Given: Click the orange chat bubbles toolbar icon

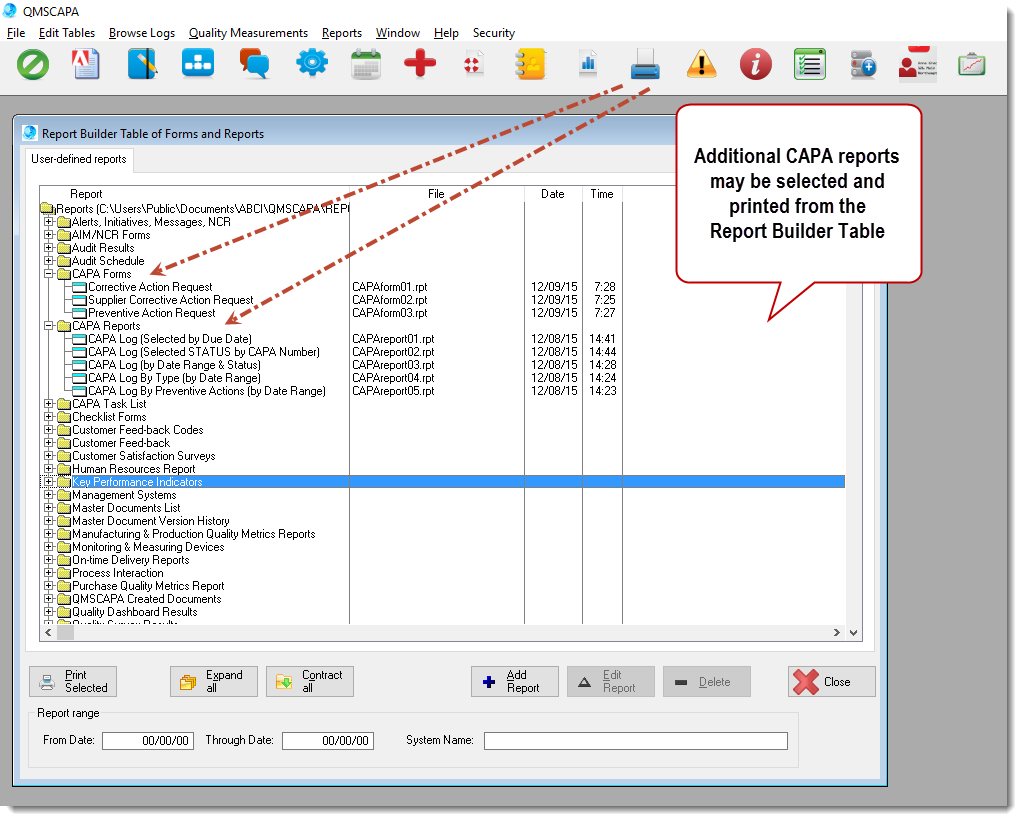Looking at the screenshot, I should click(254, 64).
